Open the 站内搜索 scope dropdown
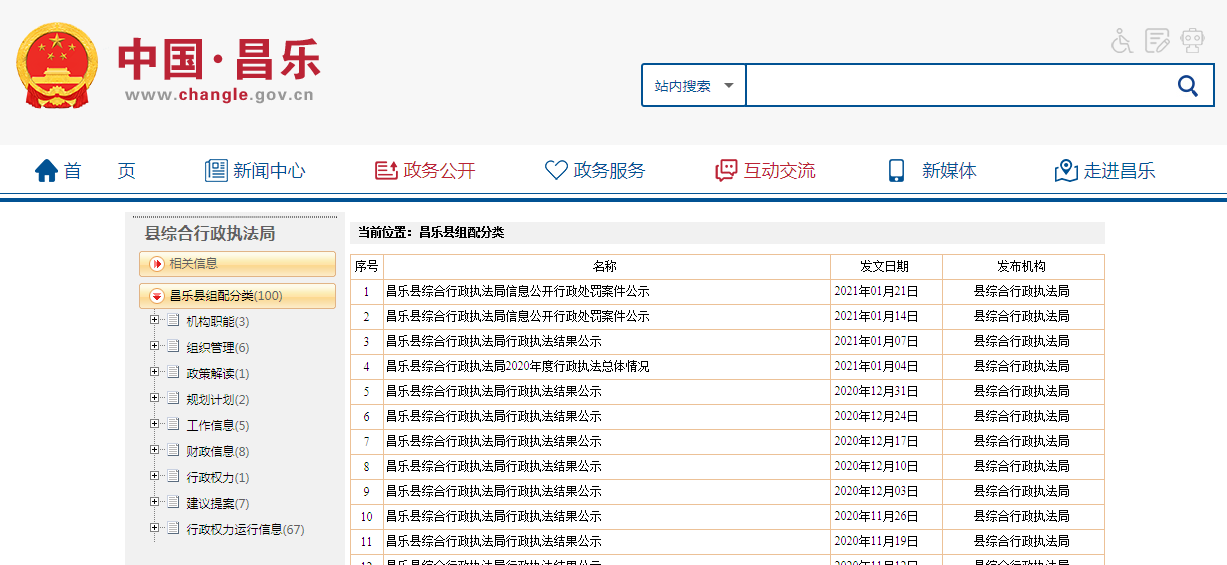The image size is (1227, 565). click(694, 86)
